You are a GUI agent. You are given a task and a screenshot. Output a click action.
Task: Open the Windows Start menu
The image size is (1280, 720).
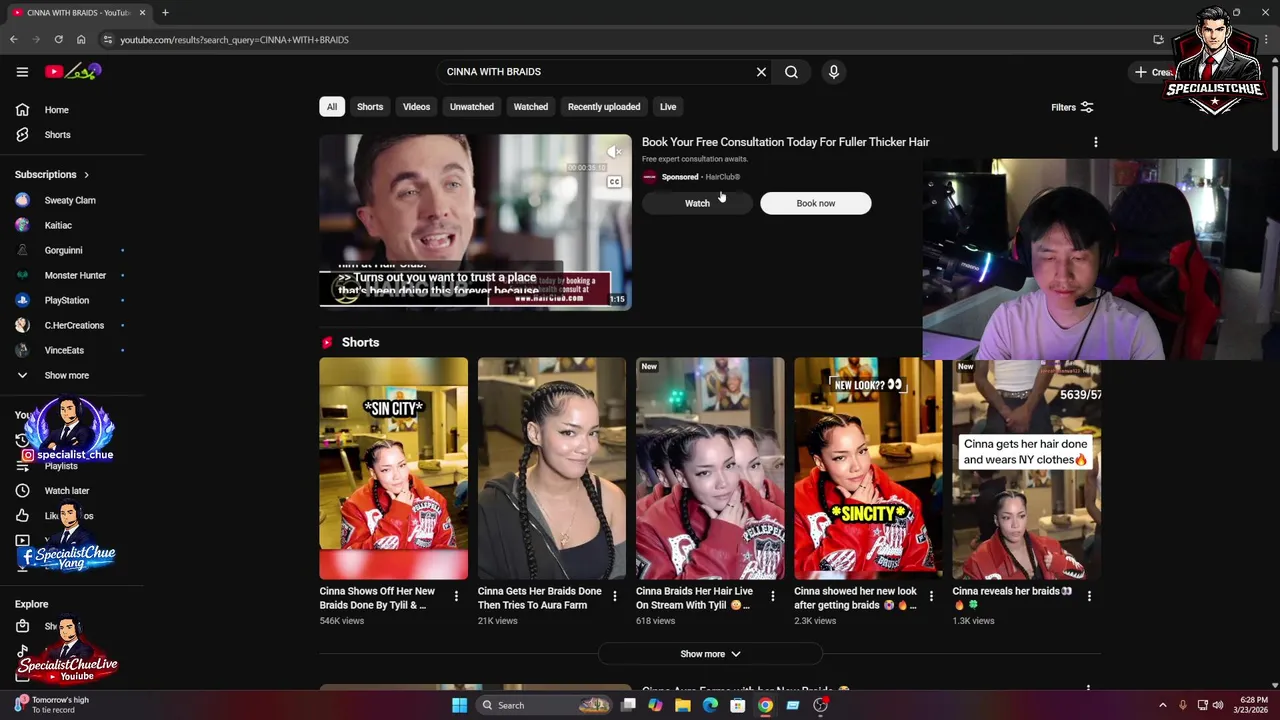pos(459,705)
